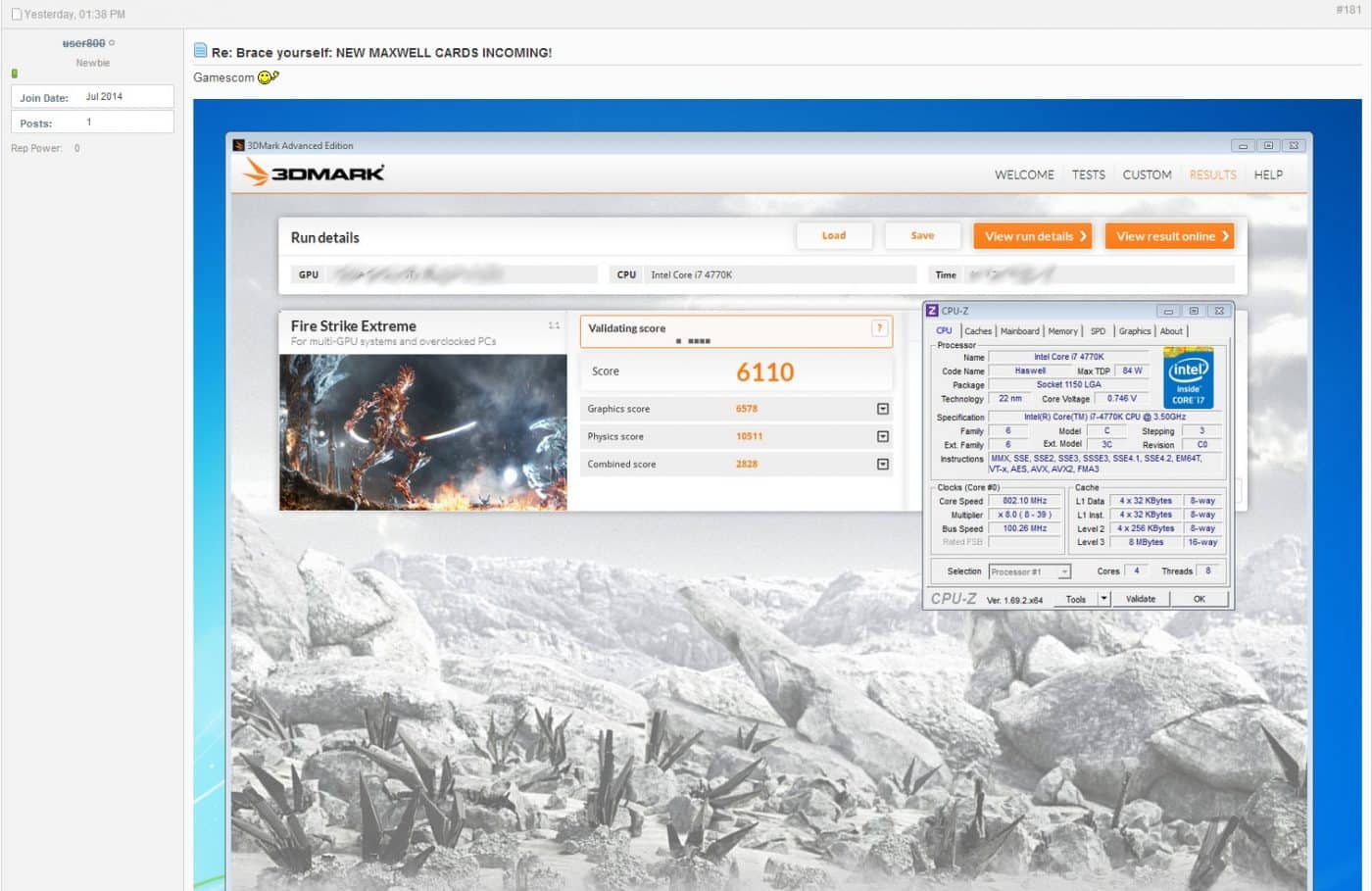The width and height of the screenshot is (1372, 891).
Task: Click the Cores count field
Action: 1137,570
